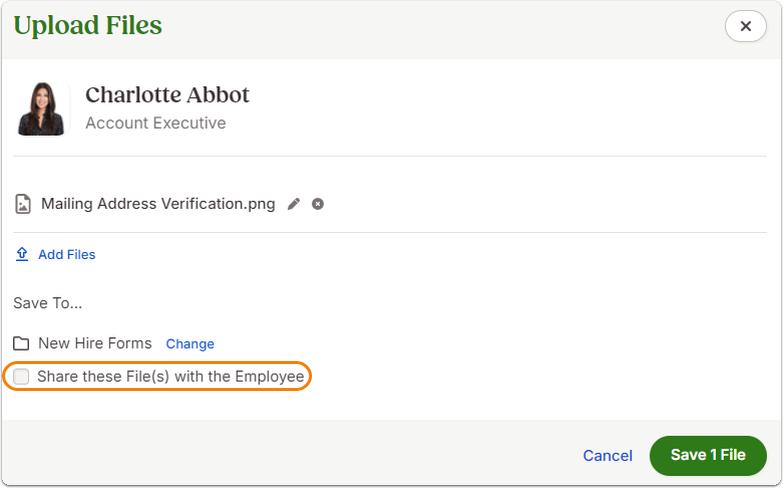This screenshot has height=488, width=783.
Task: Click the Charlotte Abbot name heading
Action: 167,95
